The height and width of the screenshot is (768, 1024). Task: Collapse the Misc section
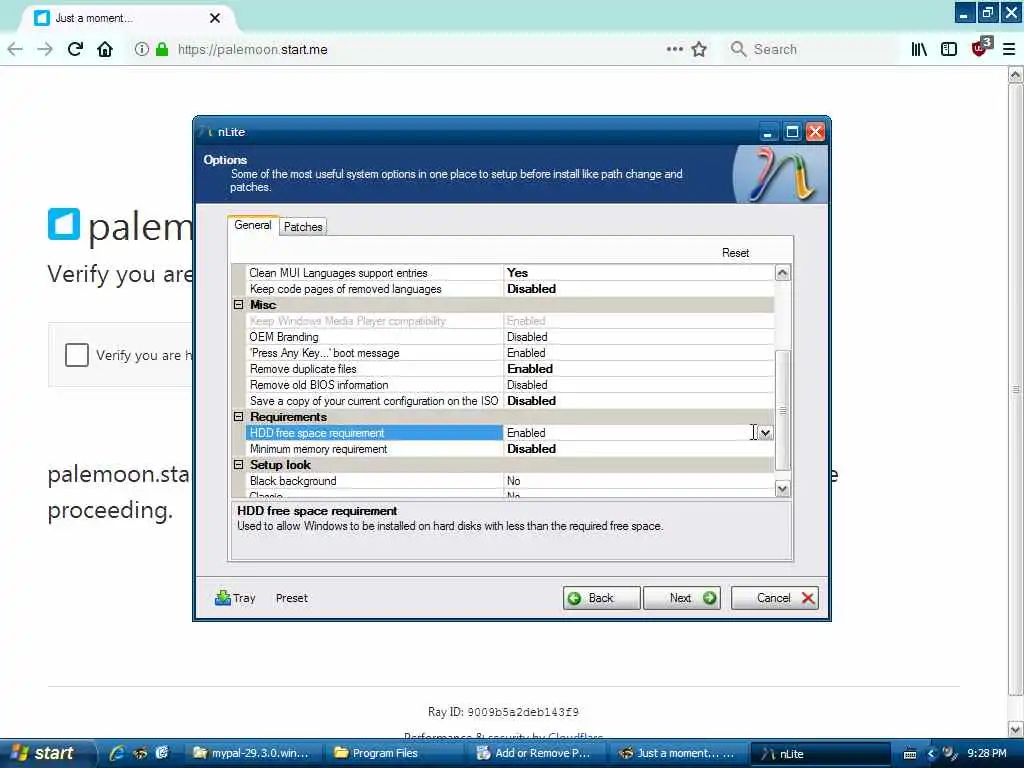tap(238, 305)
